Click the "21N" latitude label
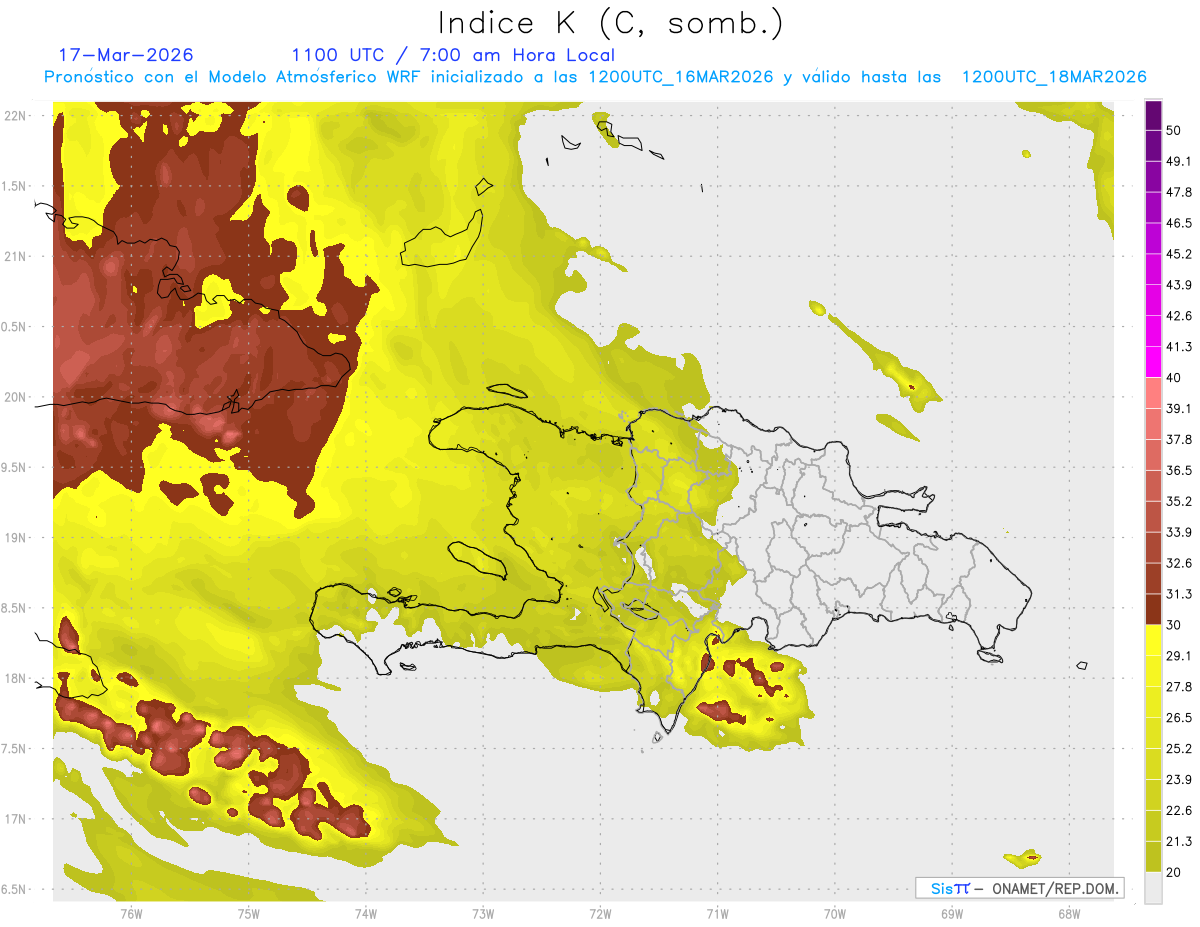1200x927 pixels. pos(16,257)
